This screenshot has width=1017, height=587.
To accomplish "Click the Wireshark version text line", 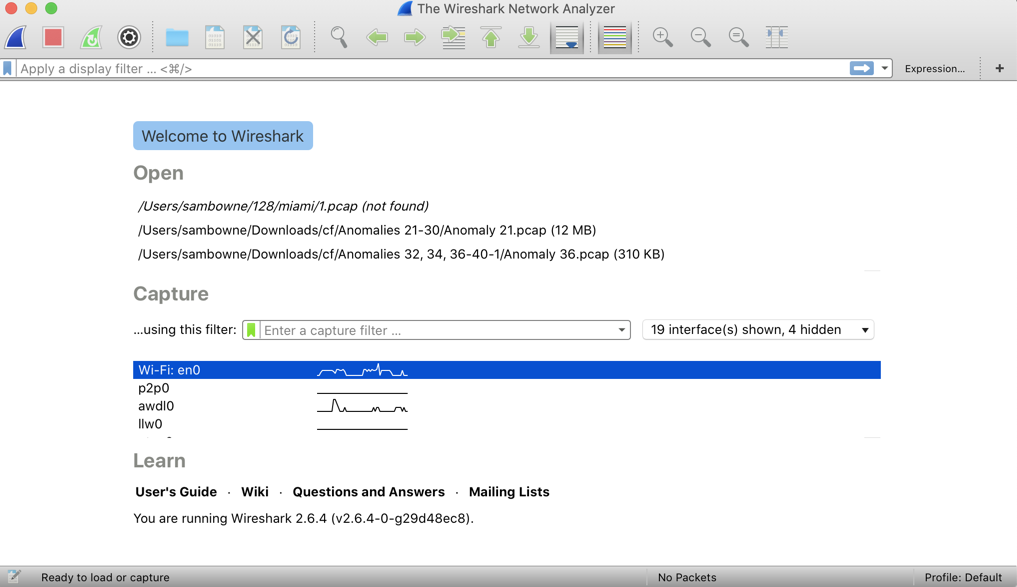I will coord(304,518).
